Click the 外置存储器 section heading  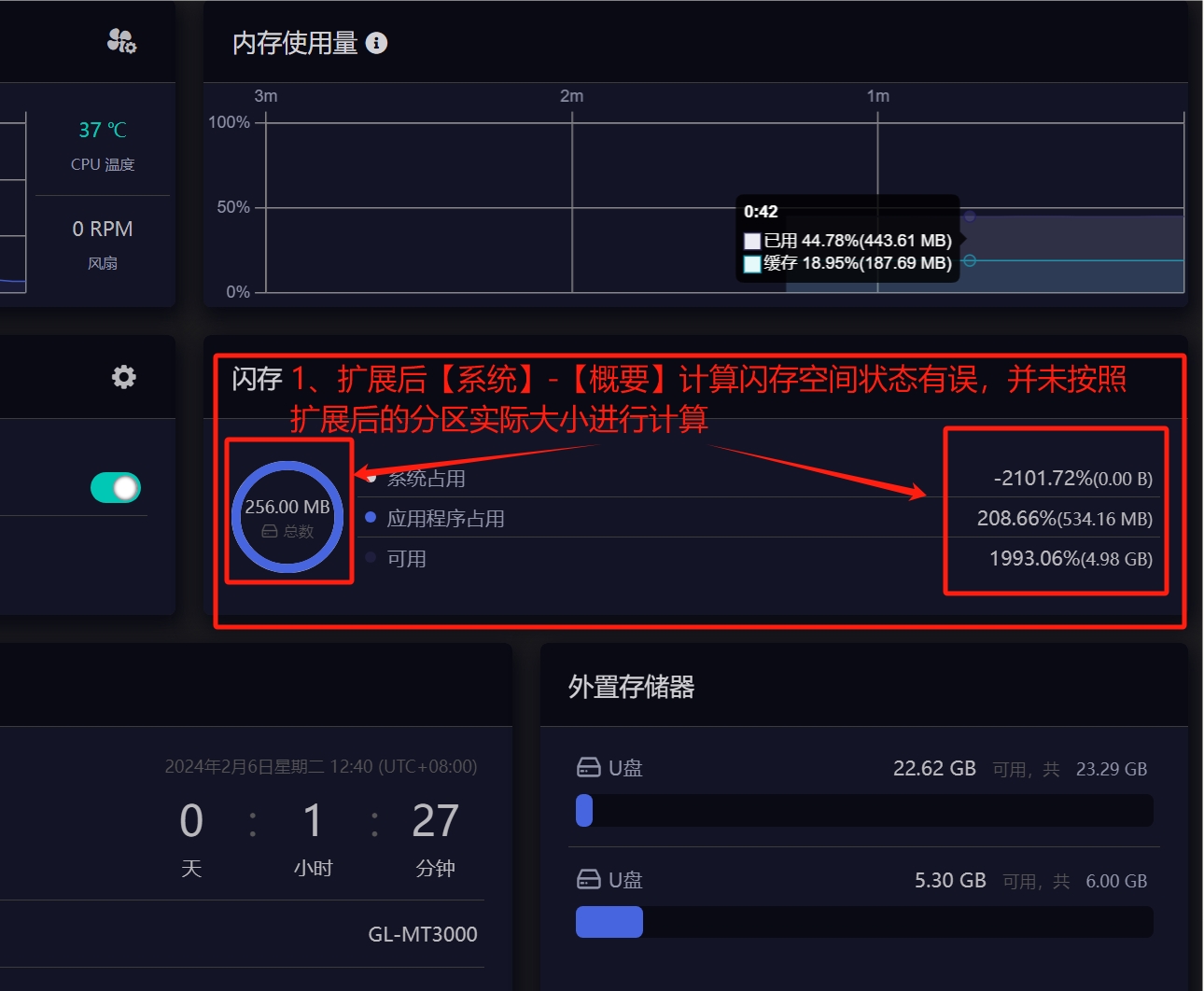click(632, 688)
